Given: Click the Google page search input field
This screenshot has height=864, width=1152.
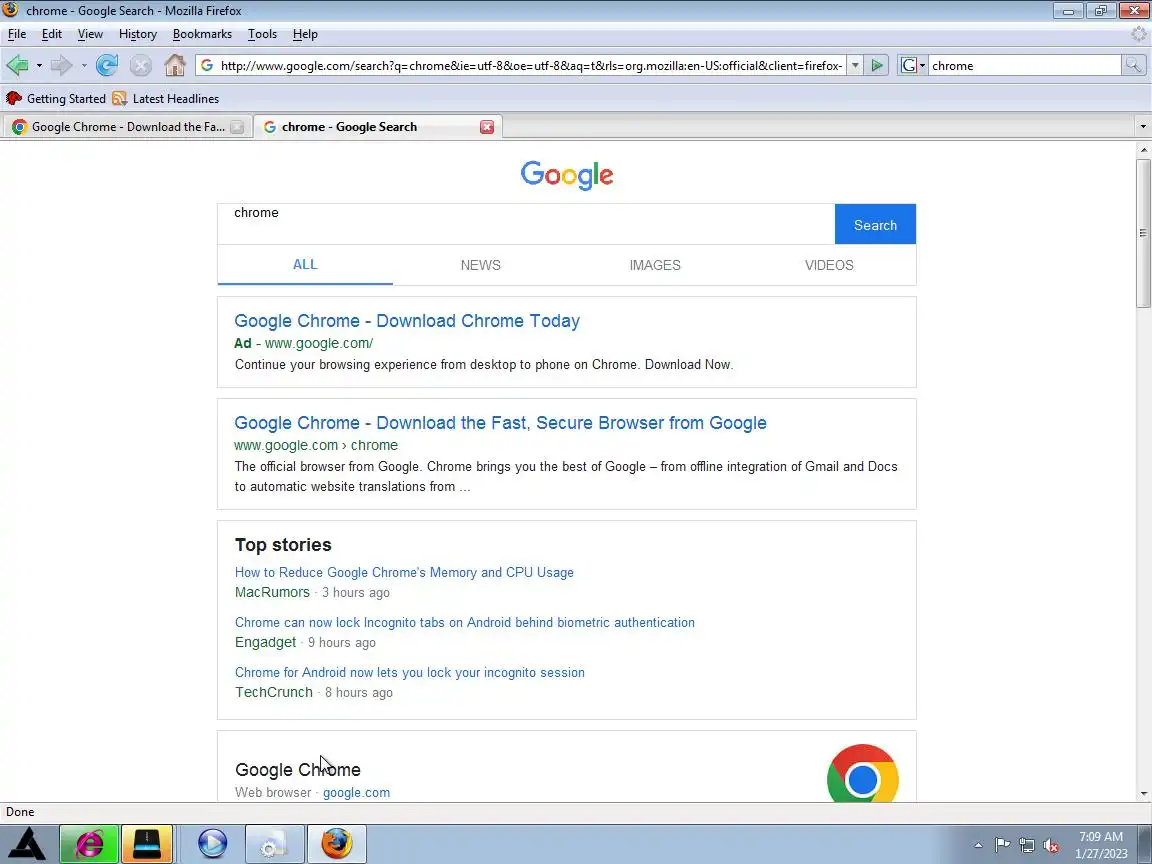Looking at the screenshot, I should click(x=526, y=224).
